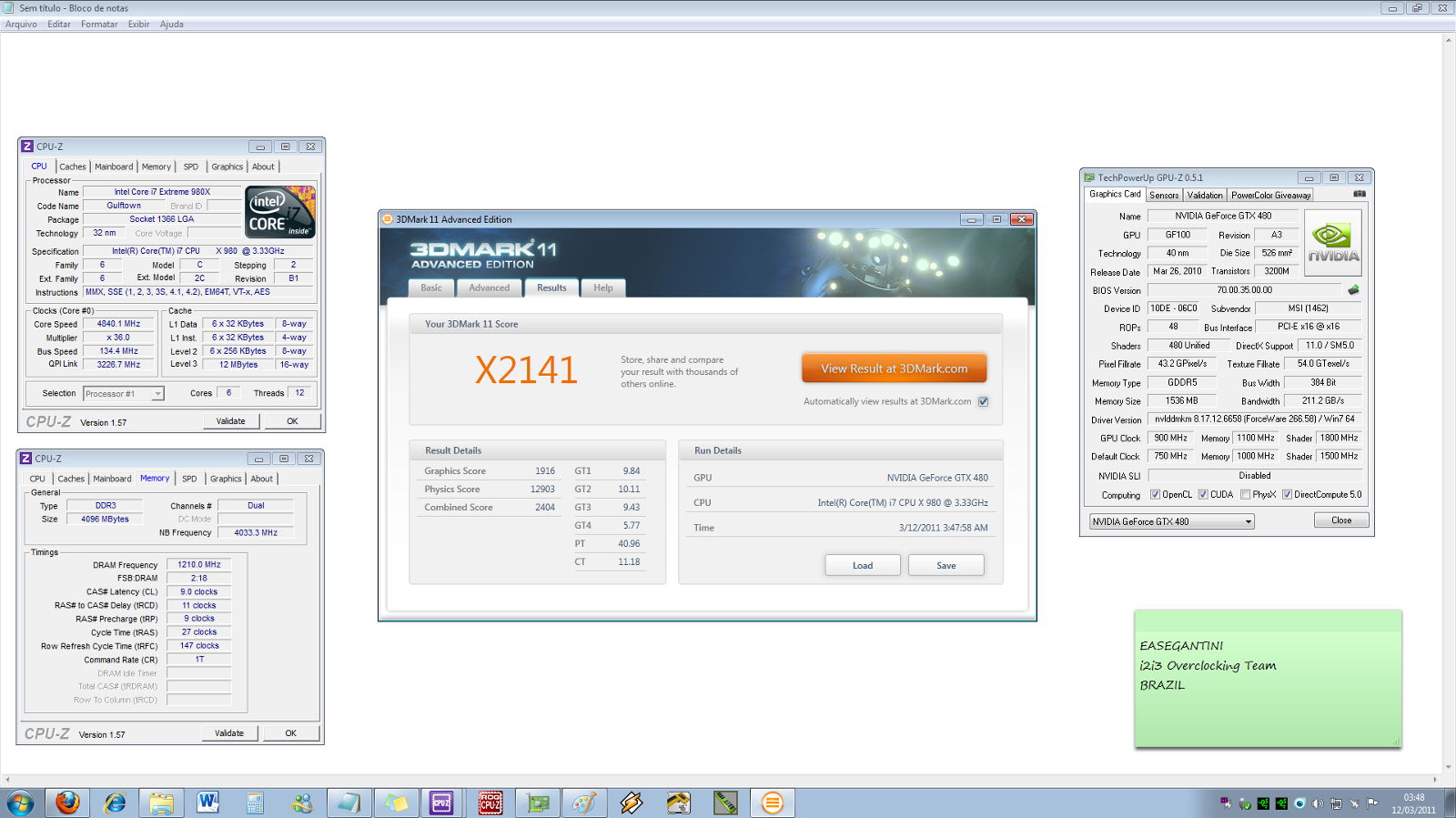This screenshot has height=818, width=1456.
Task: Click Load button in Run Details
Action: point(863,566)
